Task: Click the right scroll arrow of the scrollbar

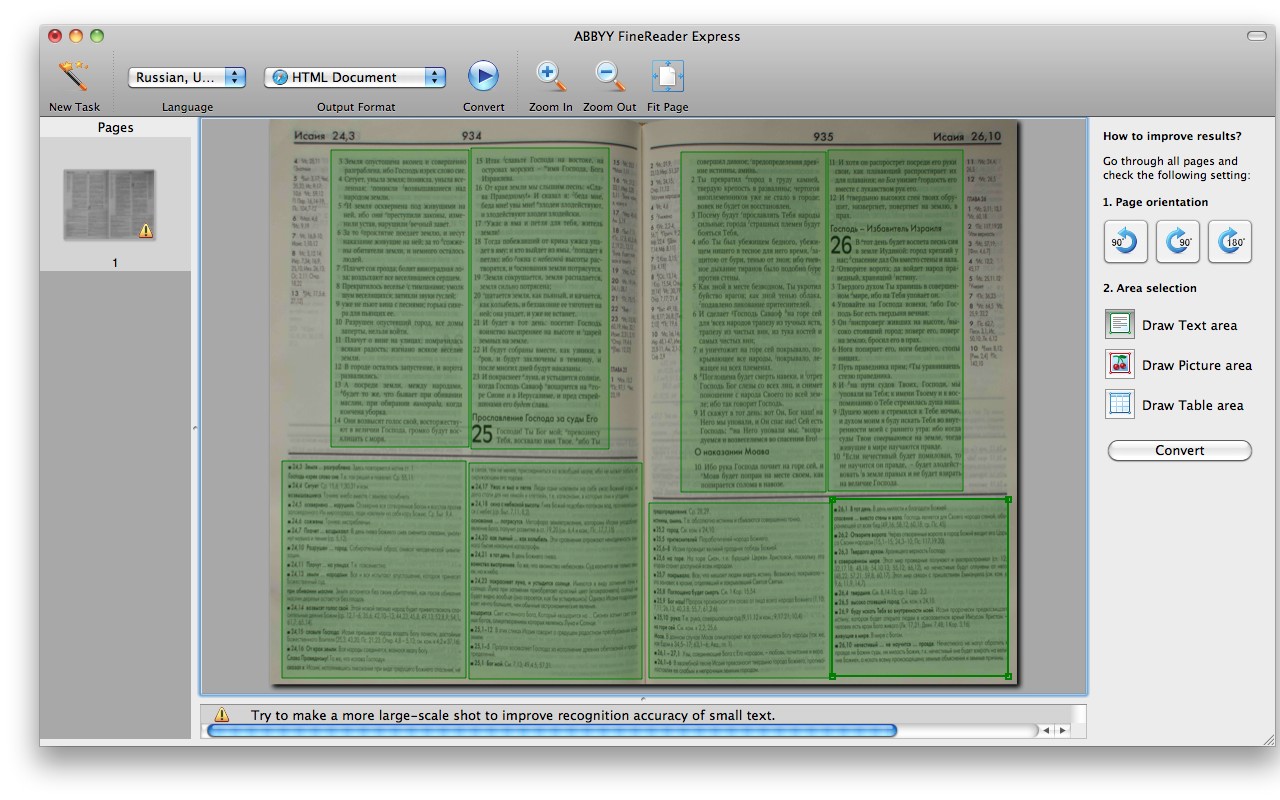Action: [1062, 731]
